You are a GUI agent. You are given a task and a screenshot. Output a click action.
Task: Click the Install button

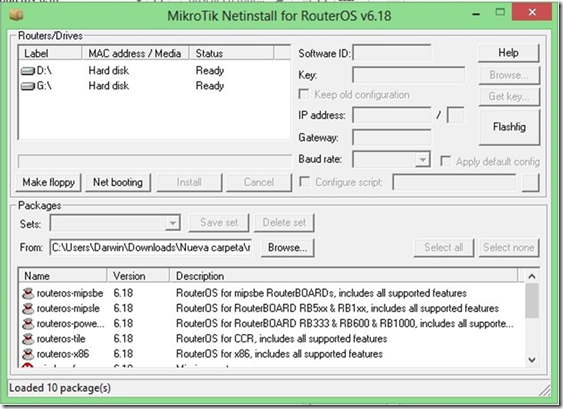click(x=189, y=182)
